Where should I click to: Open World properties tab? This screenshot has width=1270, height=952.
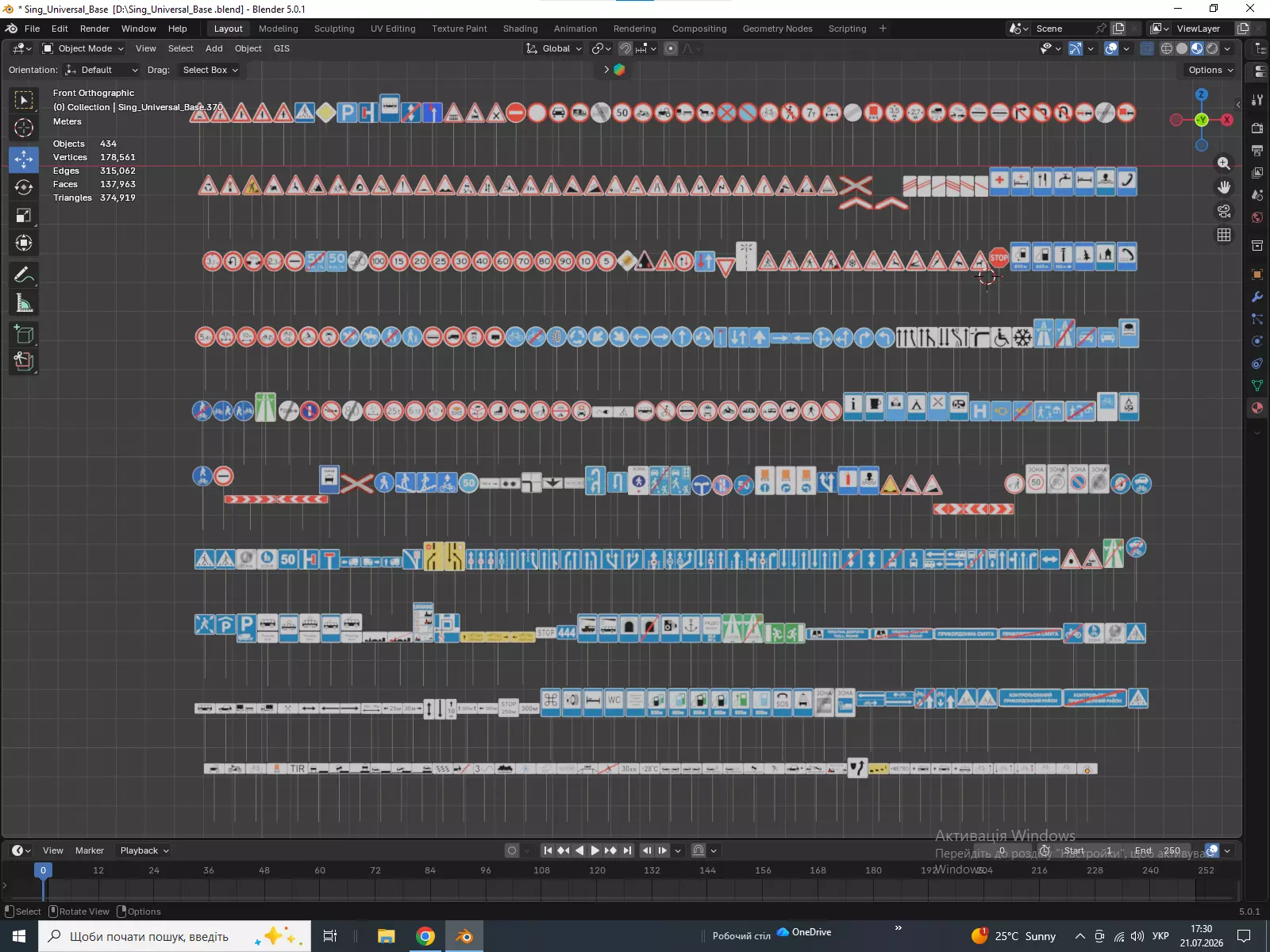click(1257, 217)
